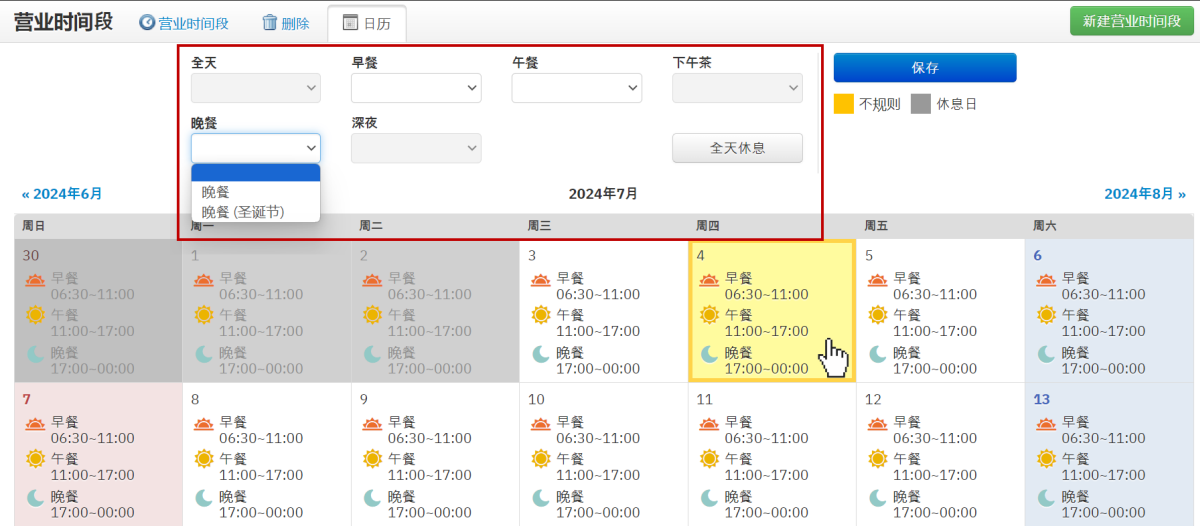The width and height of the screenshot is (1200, 526).
Task: Click the trash can icon on 删除 tab
Action: (269, 23)
